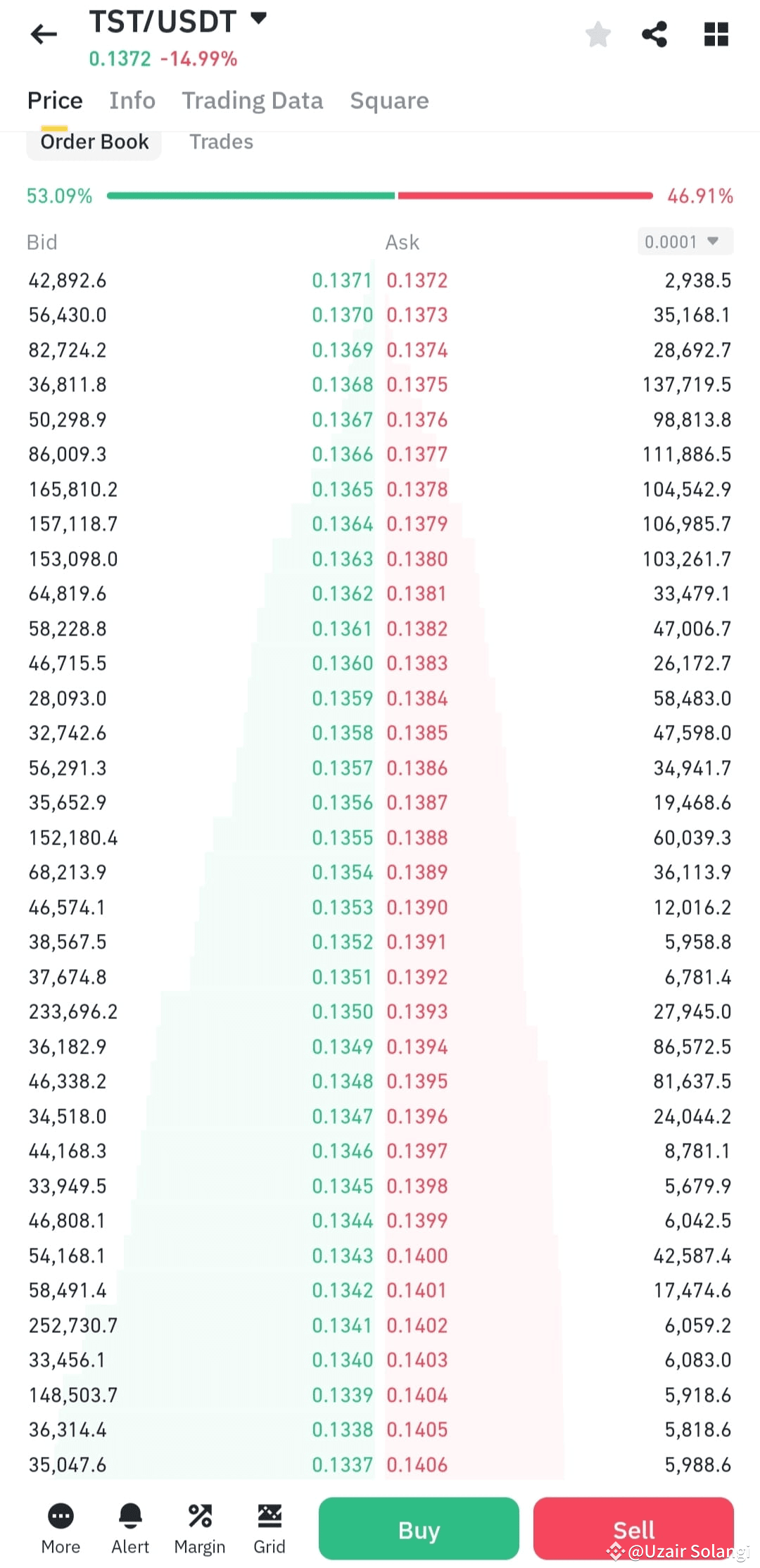Viewport: 760px width, 1568px height.
Task: Open Margin trading from the bottom bar
Action: [200, 1524]
